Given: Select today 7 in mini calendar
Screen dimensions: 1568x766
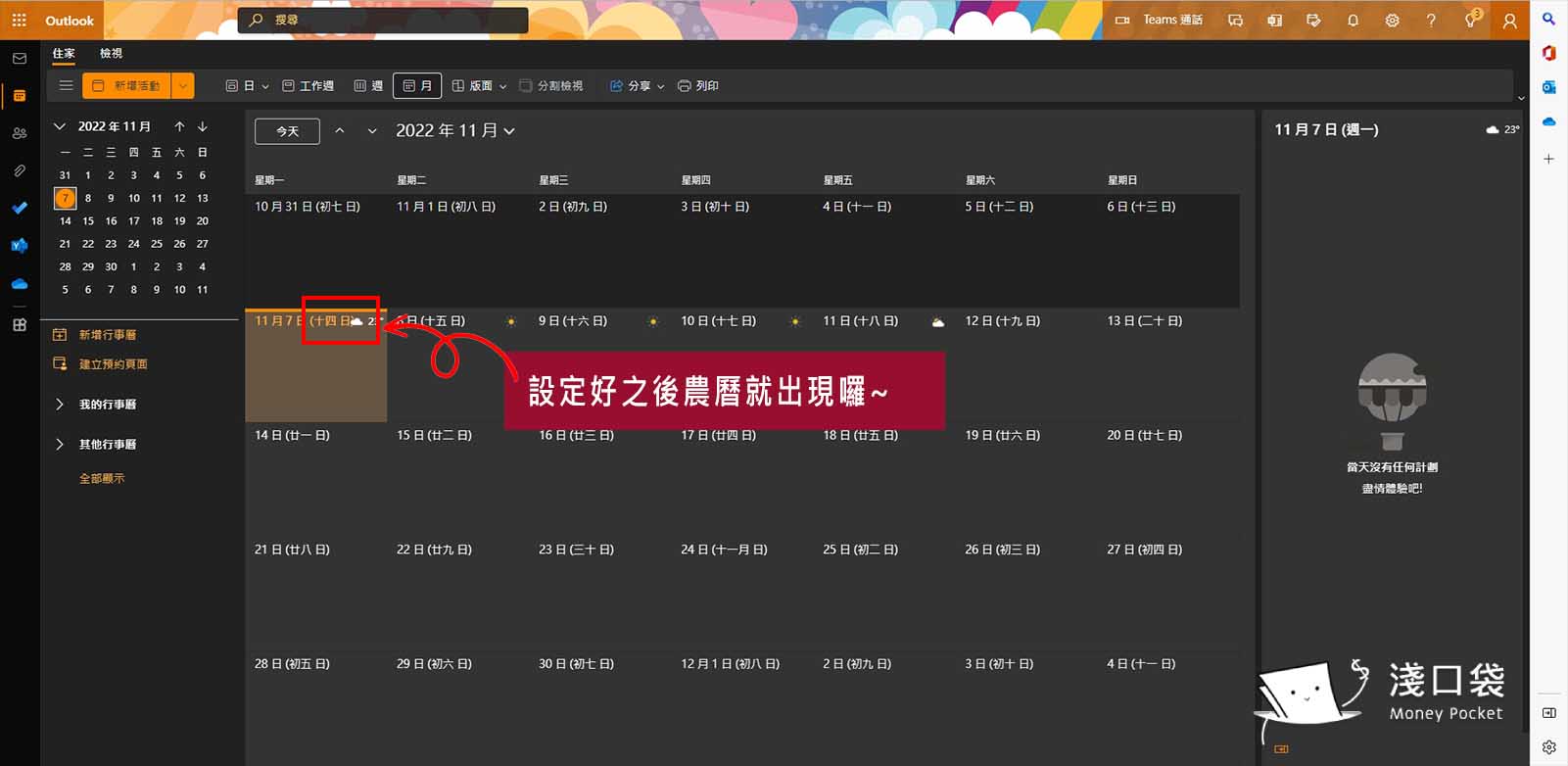Looking at the screenshot, I should 65,198.
